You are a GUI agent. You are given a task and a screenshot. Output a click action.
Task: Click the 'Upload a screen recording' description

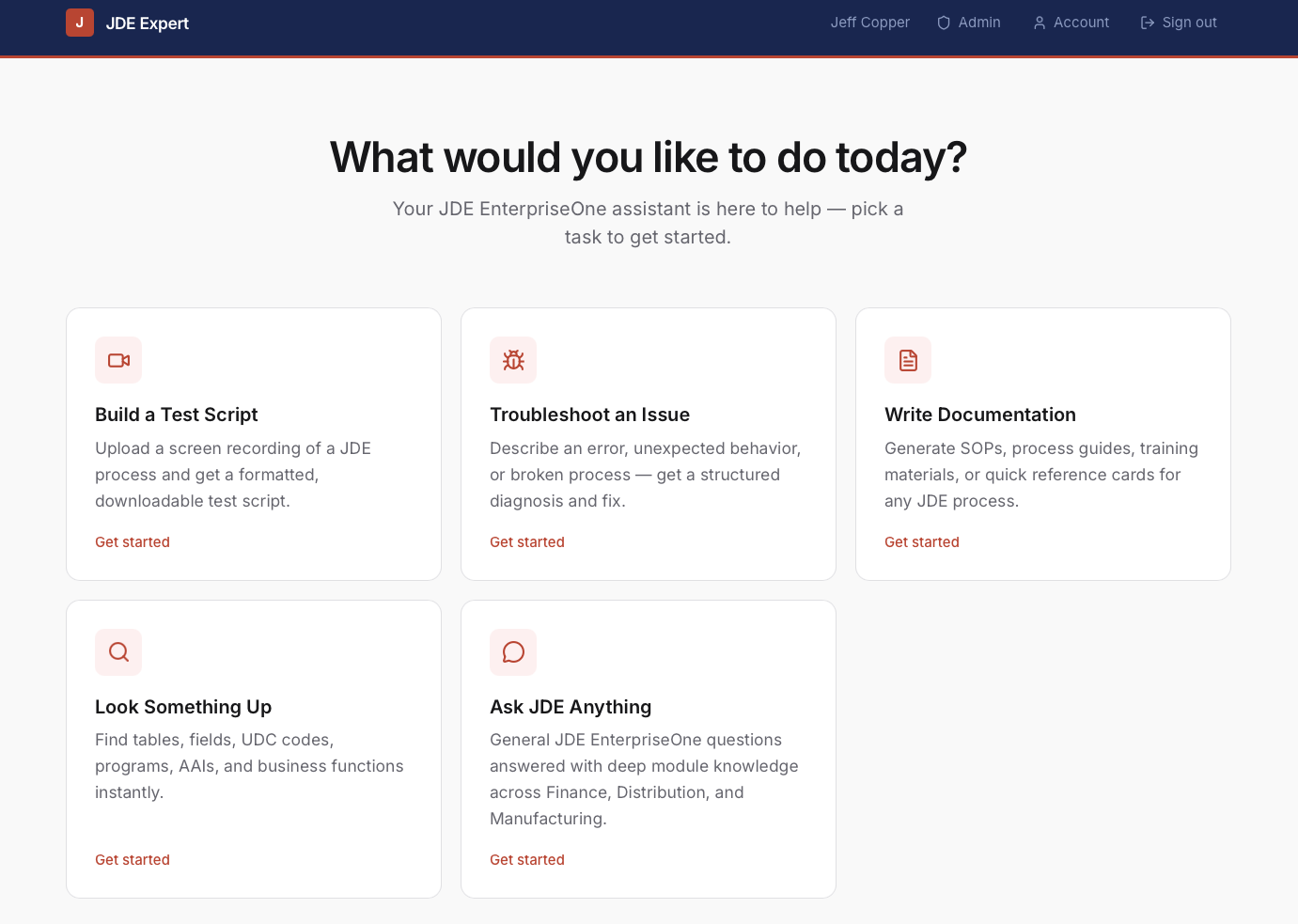click(233, 475)
